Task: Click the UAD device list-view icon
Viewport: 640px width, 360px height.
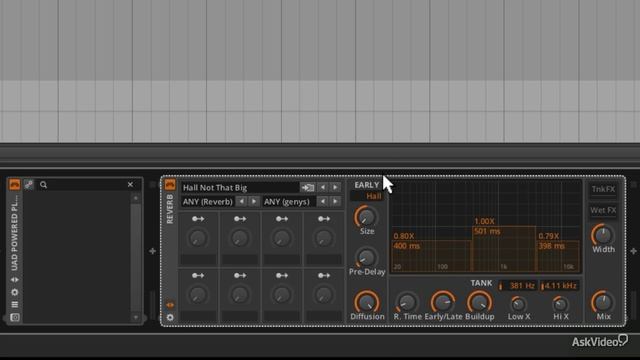Action: point(15,304)
